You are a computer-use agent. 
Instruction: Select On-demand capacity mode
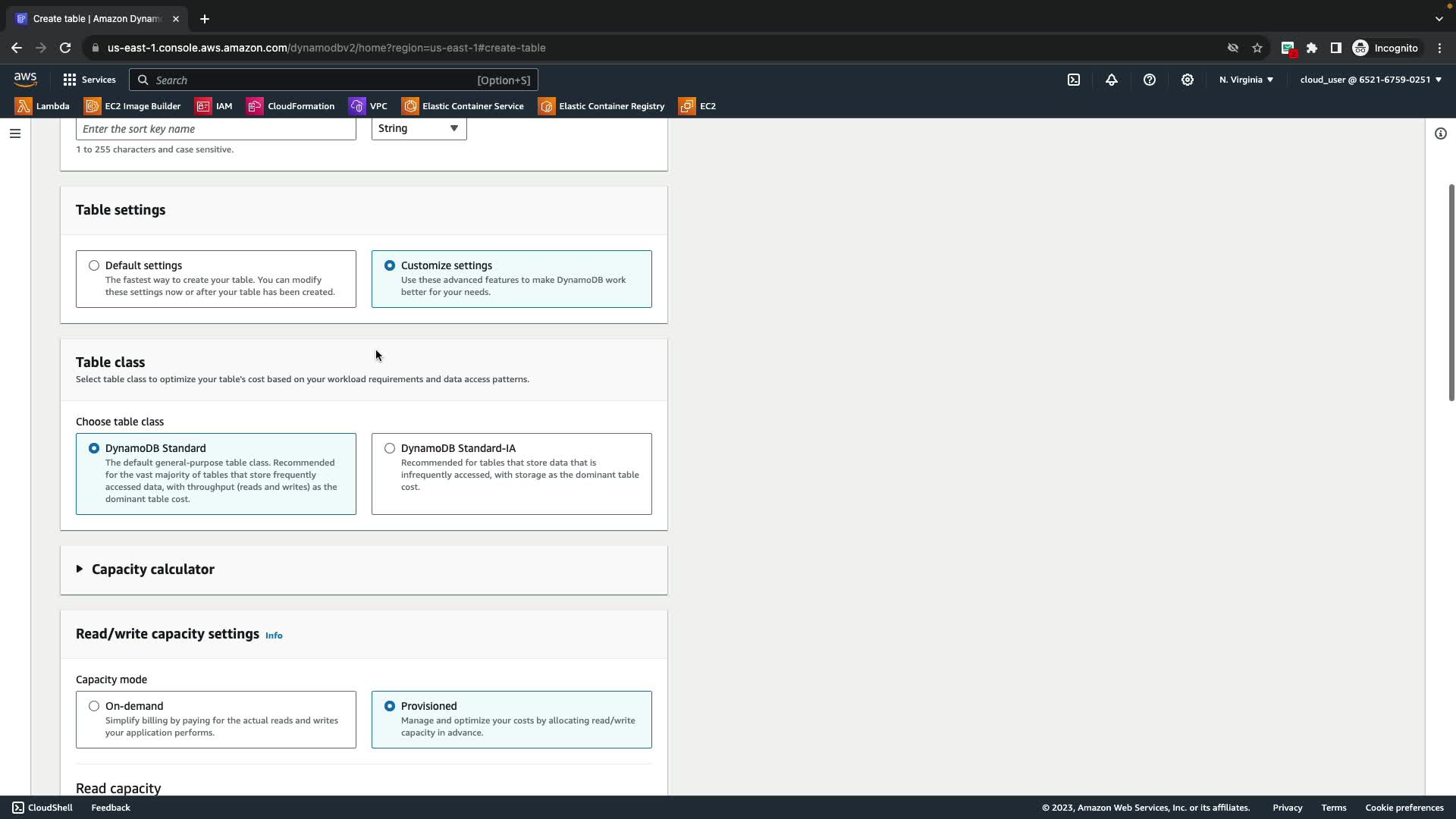(94, 706)
